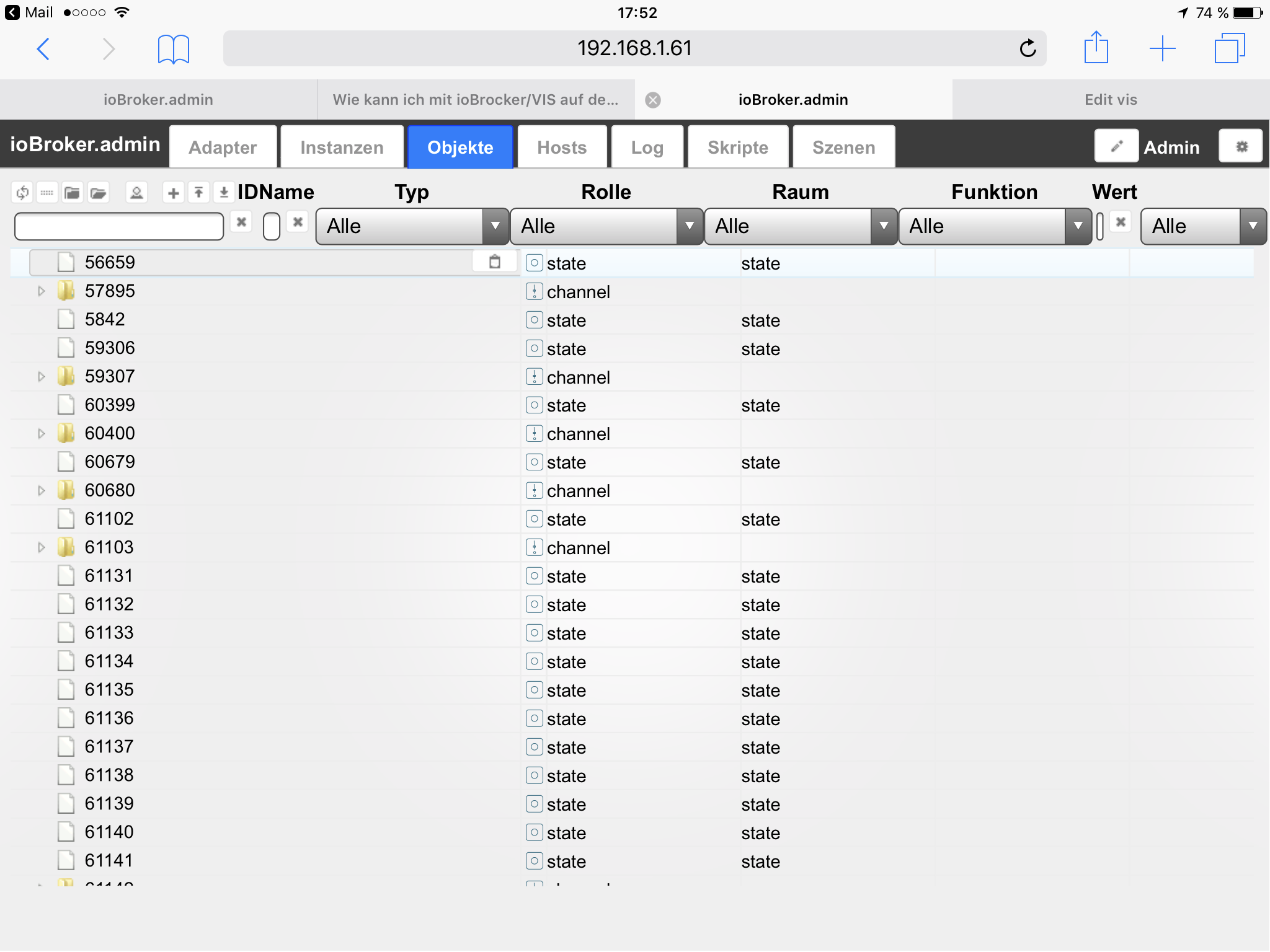This screenshot has height=952, width=1270.
Task: Open the Raum filter dropdown
Action: [801, 226]
